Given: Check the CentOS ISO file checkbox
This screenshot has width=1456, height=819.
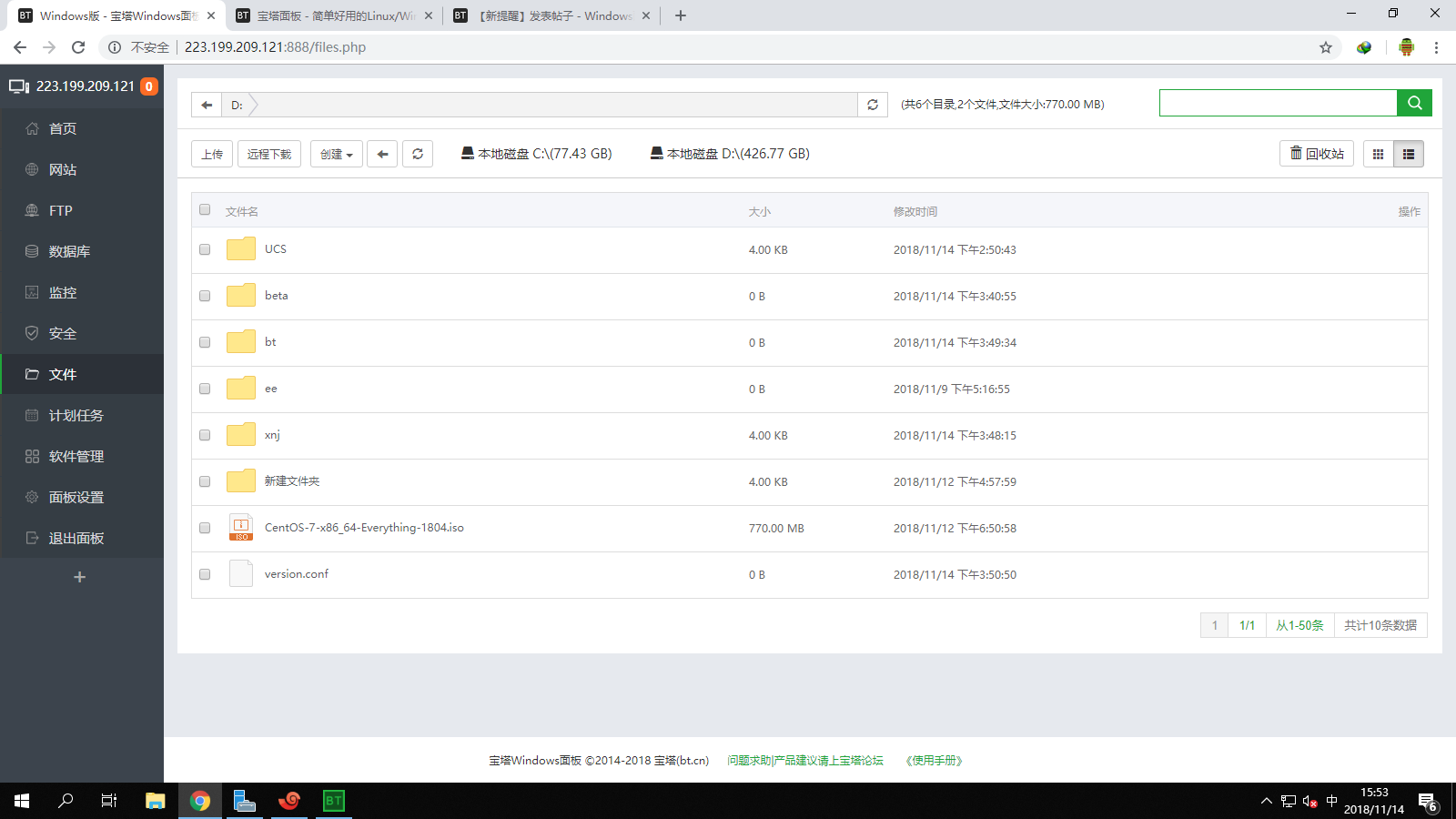Looking at the screenshot, I should coord(205,528).
